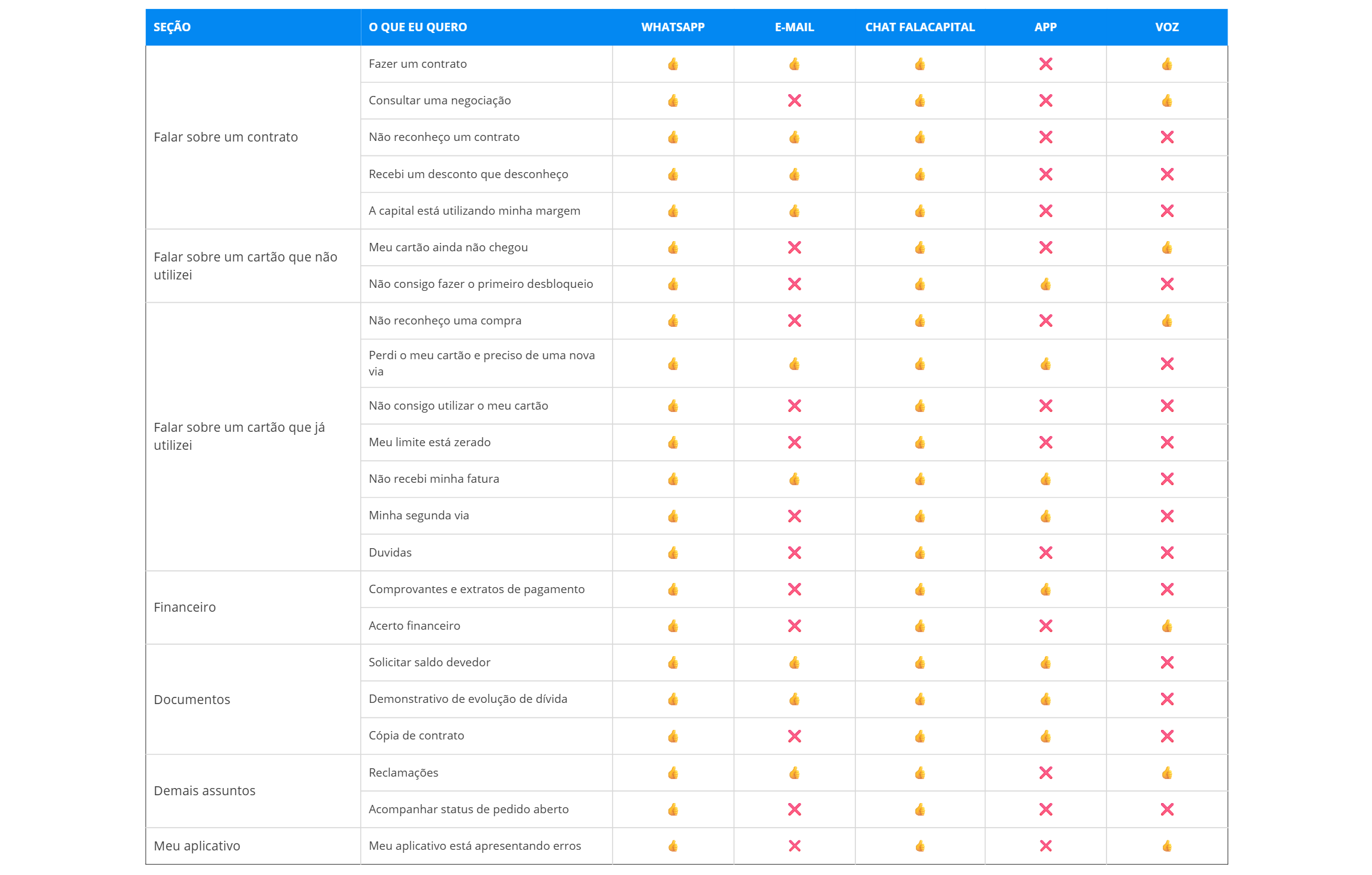Click Voz thumbs-up for Meu cartão ainda não chegou
This screenshot has height=875, width=1372.
click(x=1166, y=248)
